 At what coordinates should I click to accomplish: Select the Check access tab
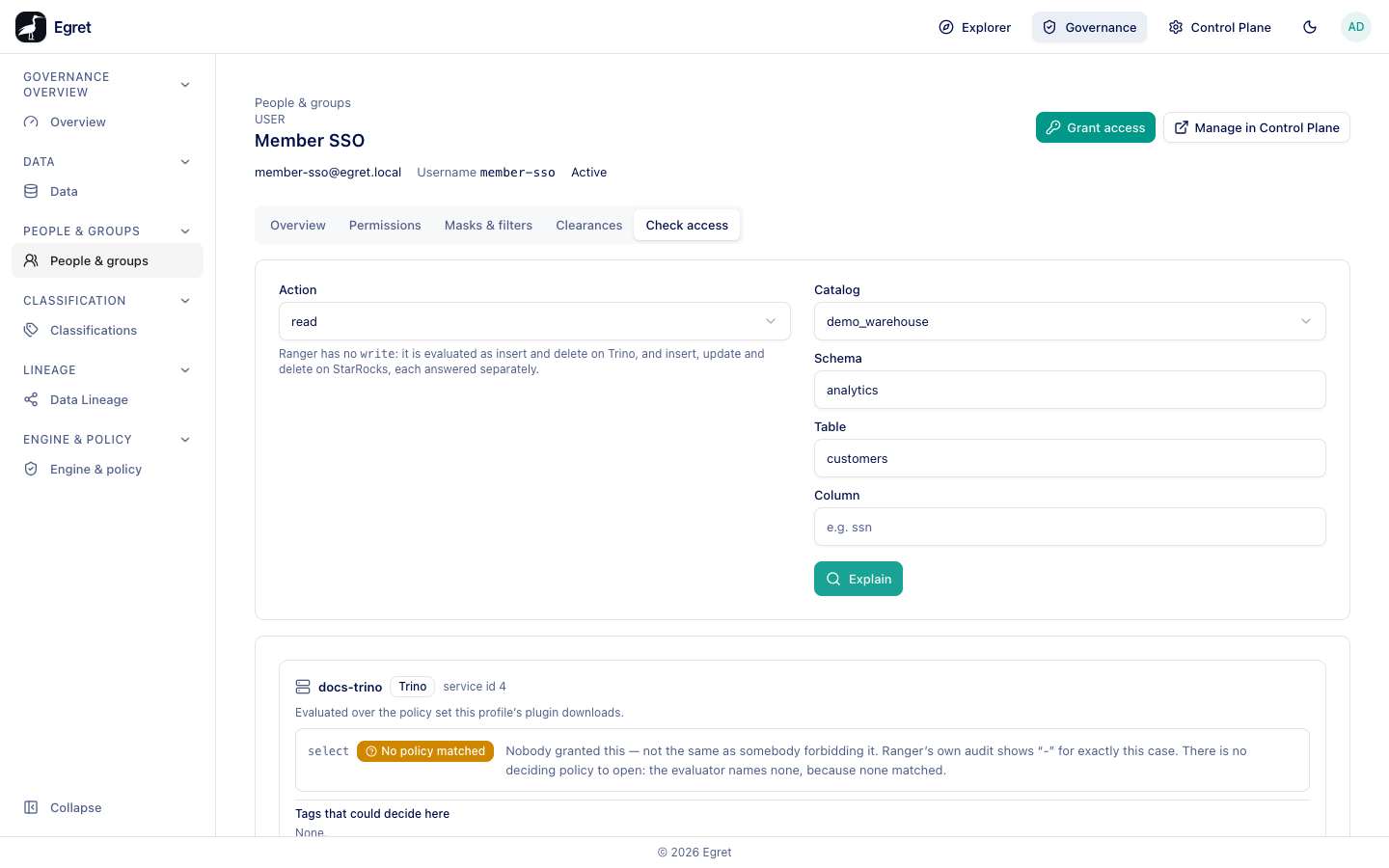(687, 226)
